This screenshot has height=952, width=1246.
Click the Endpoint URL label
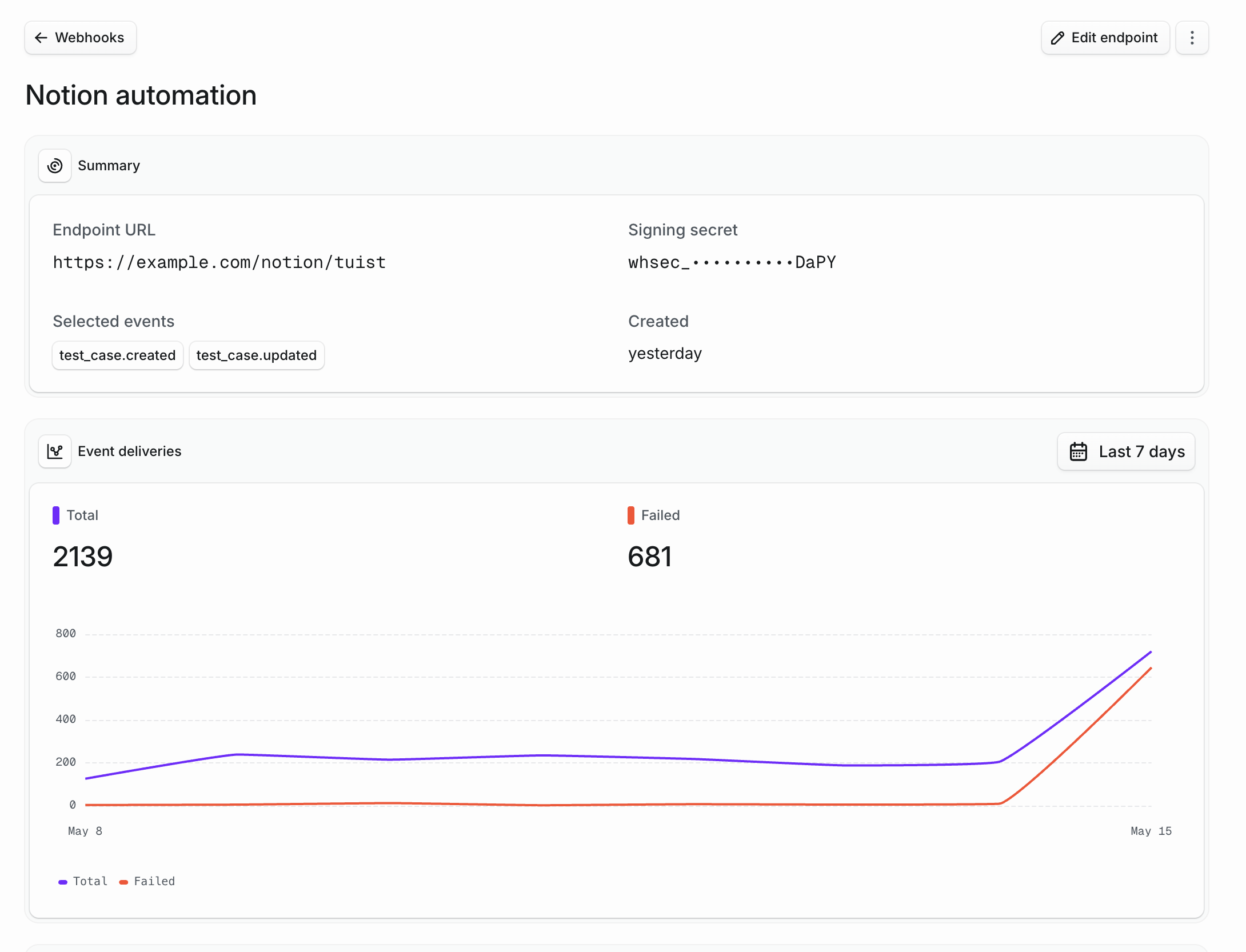coord(104,230)
